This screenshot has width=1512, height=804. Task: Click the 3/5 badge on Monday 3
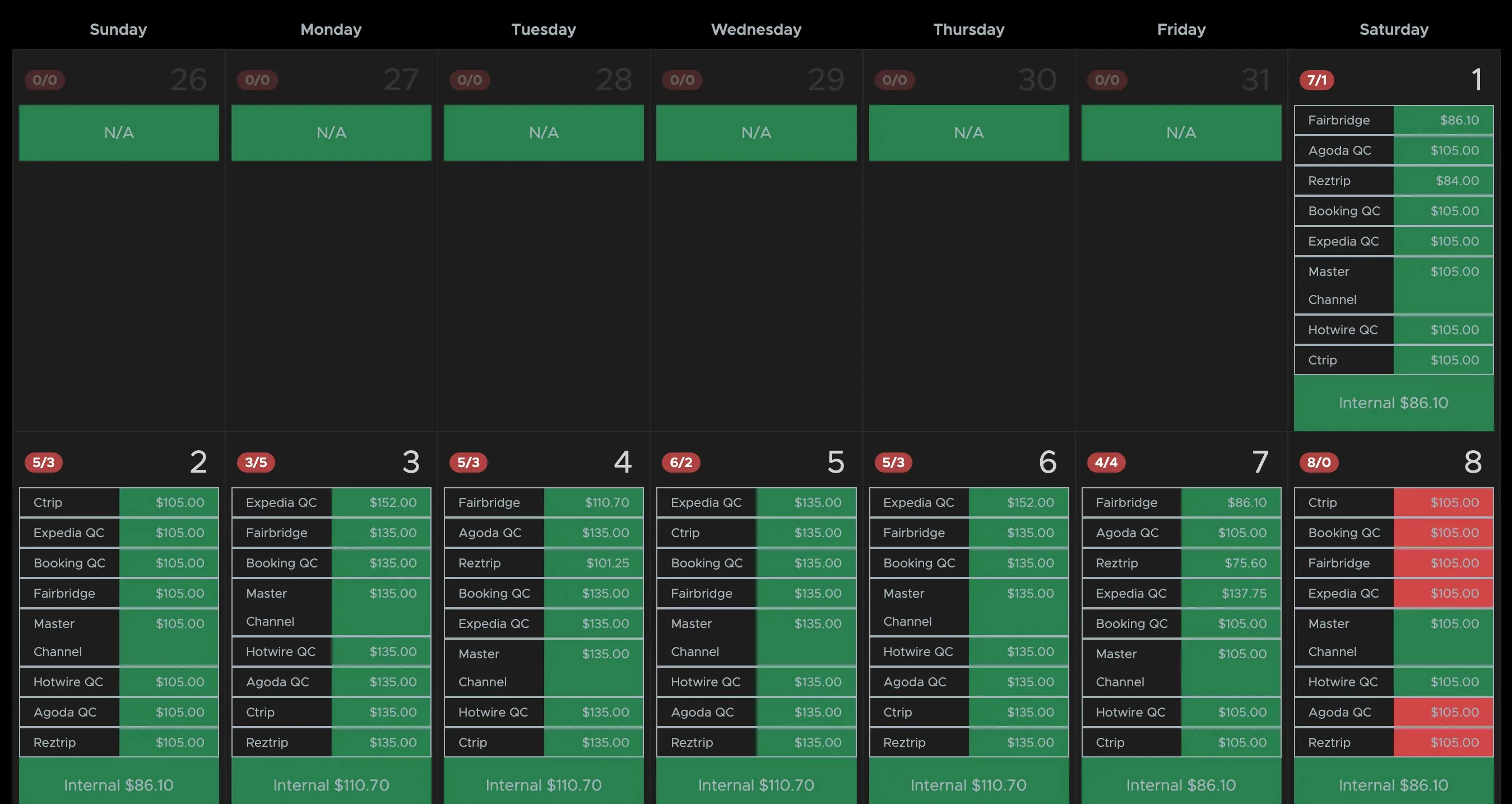[x=256, y=462]
